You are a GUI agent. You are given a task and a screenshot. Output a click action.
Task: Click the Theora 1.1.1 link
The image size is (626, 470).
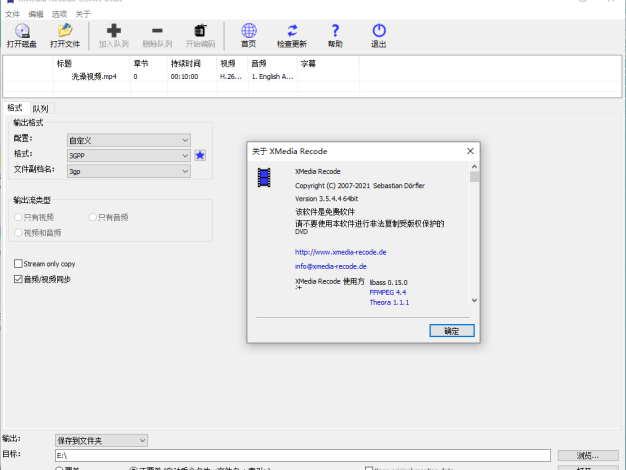coord(389,302)
